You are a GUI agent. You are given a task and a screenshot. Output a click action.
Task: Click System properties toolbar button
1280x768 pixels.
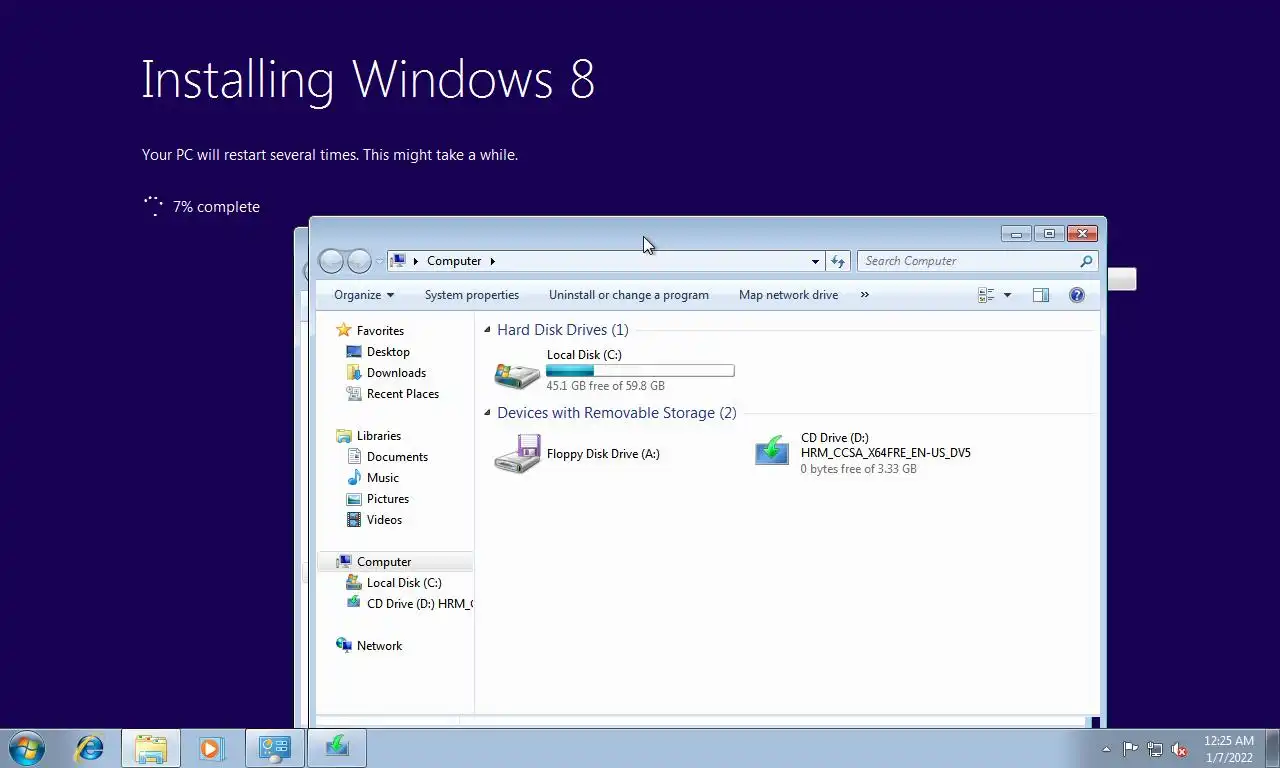(472, 295)
